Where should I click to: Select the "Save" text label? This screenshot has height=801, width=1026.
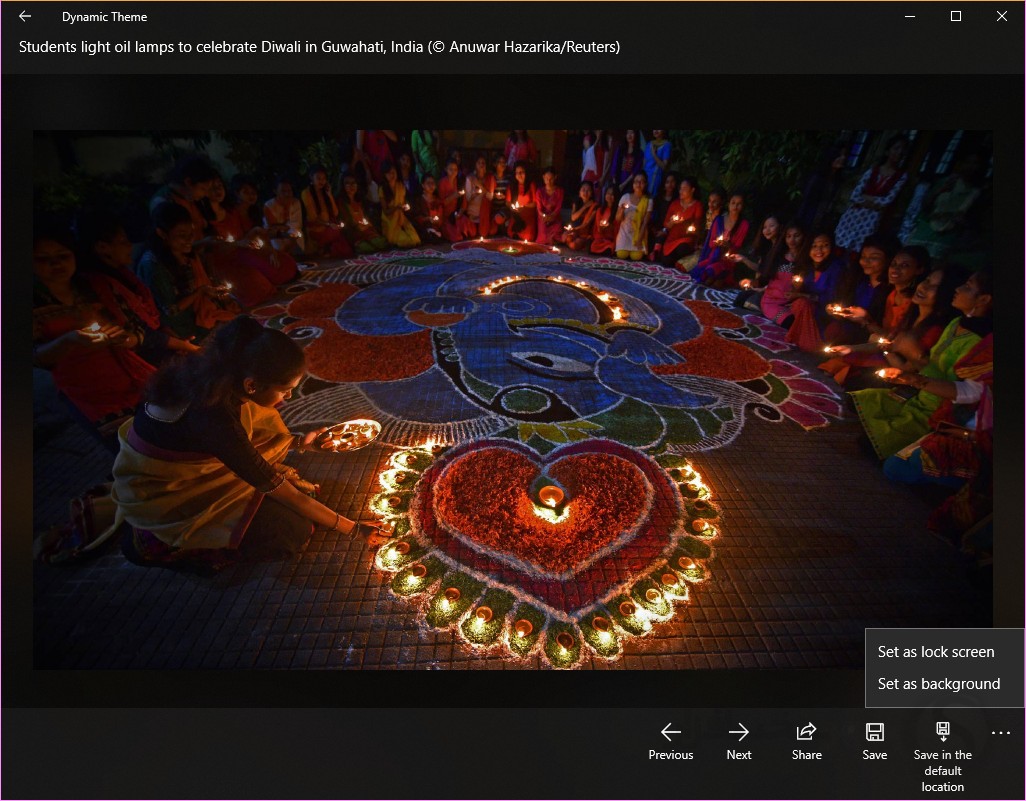(874, 755)
